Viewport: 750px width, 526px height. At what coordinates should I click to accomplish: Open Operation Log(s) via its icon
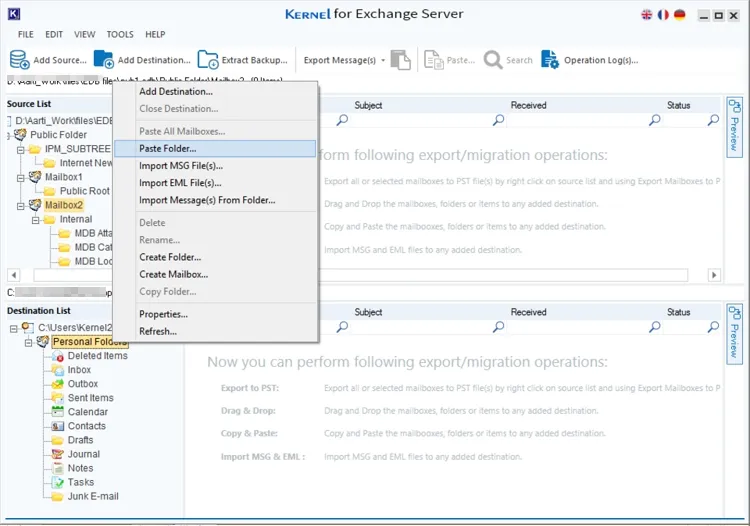(x=550, y=60)
